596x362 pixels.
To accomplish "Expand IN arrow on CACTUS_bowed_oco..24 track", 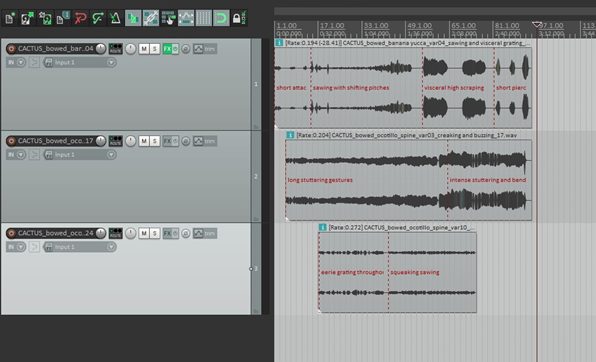I will coord(21,247).
